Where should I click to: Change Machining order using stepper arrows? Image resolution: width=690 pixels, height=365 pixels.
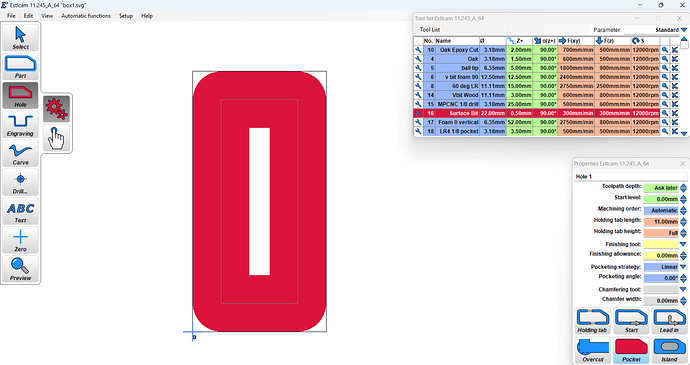click(683, 210)
